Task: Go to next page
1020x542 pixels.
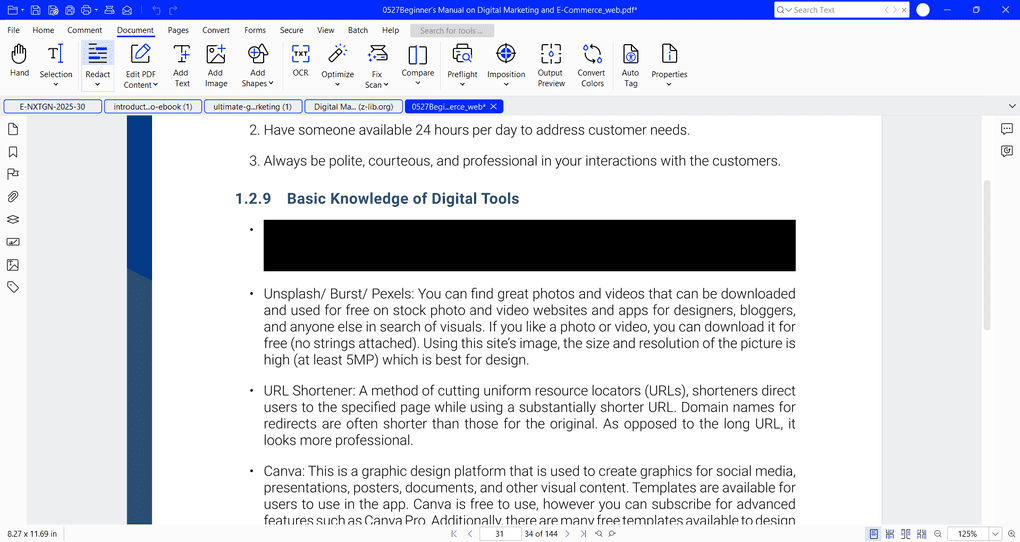Action: [567, 534]
